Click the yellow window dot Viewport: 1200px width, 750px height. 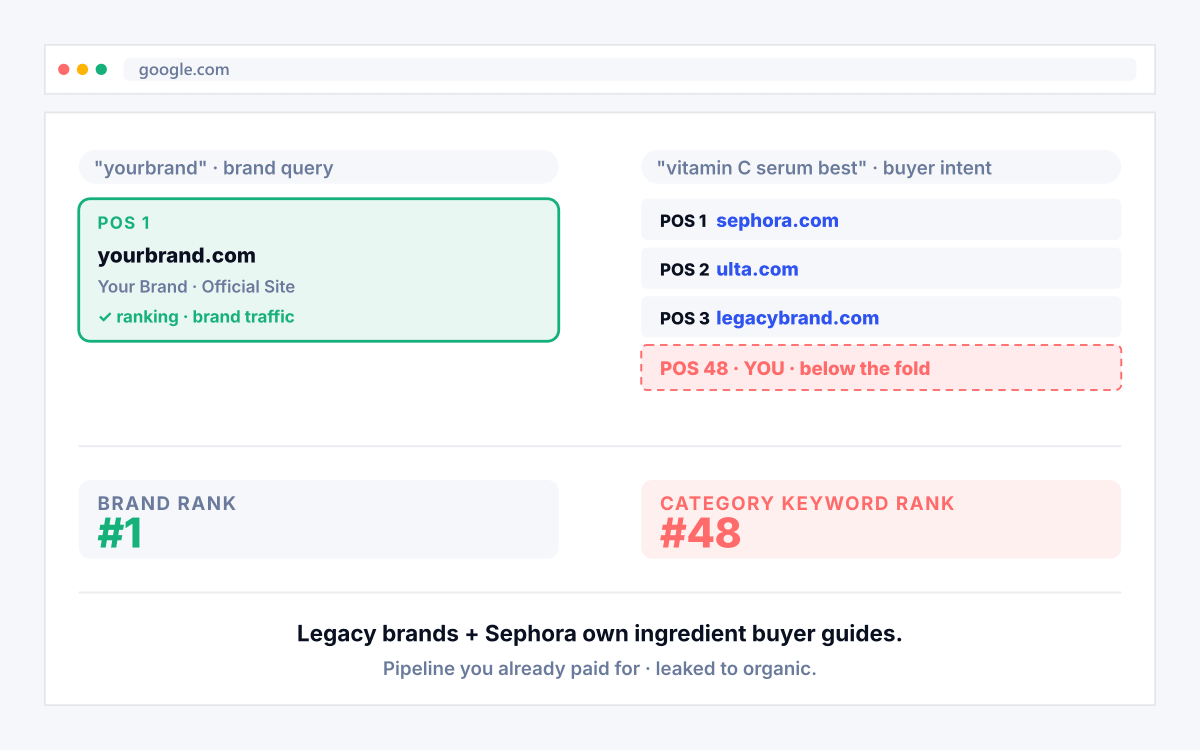pos(83,70)
